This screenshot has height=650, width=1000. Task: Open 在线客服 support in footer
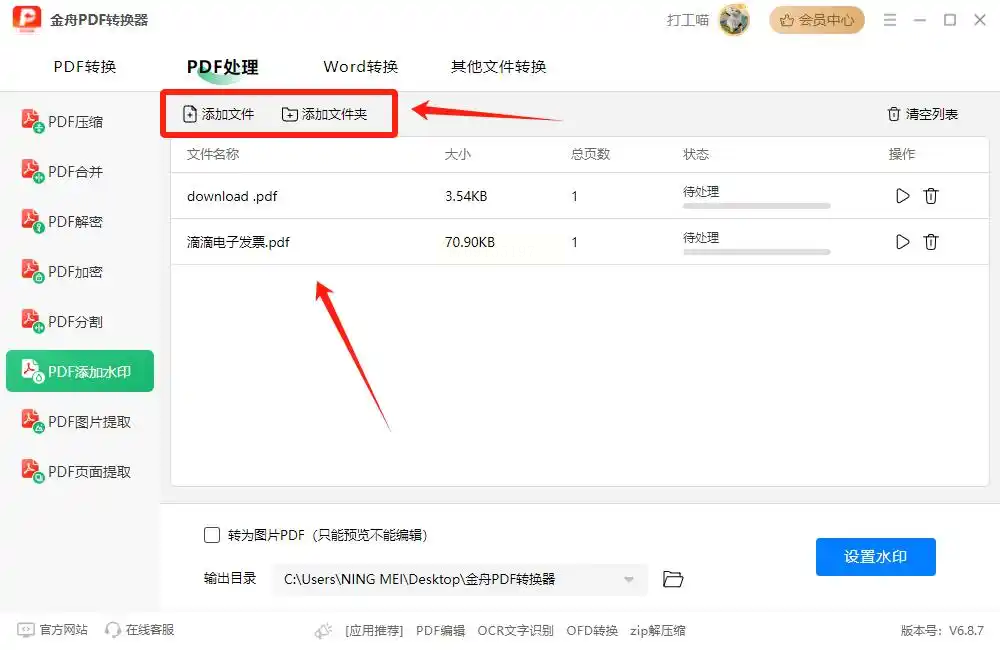point(140,630)
